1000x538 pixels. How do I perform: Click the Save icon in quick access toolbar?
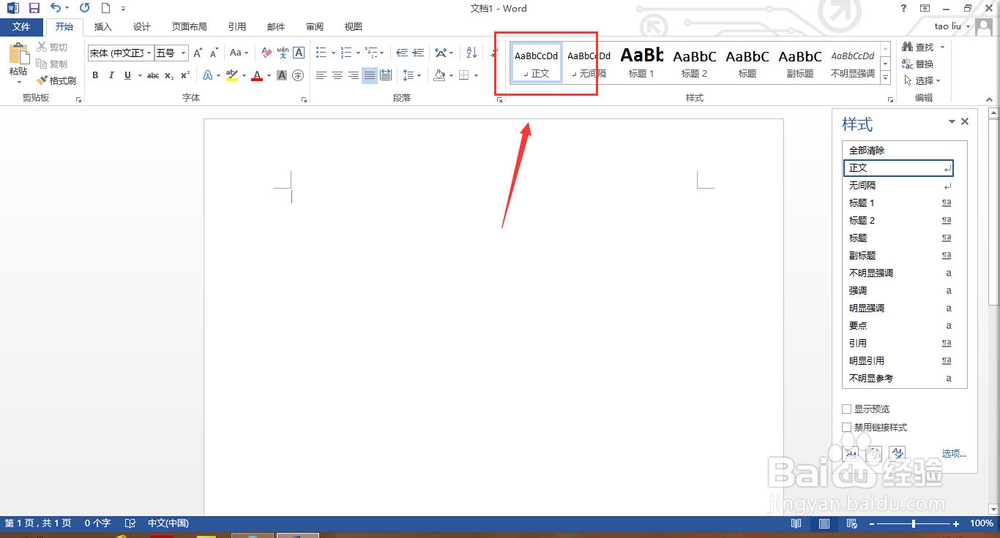coord(34,8)
